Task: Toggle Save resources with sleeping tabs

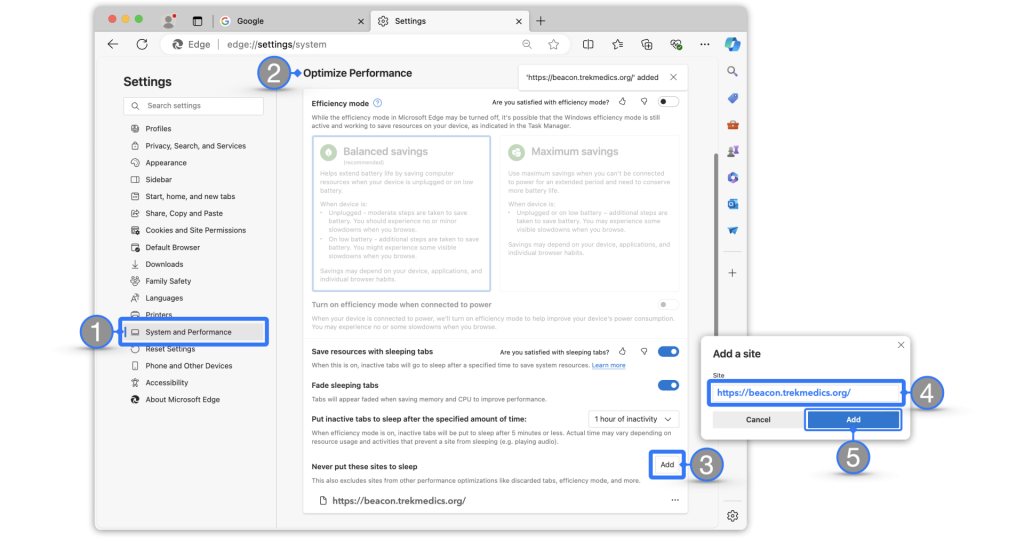Action: point(668,351)
